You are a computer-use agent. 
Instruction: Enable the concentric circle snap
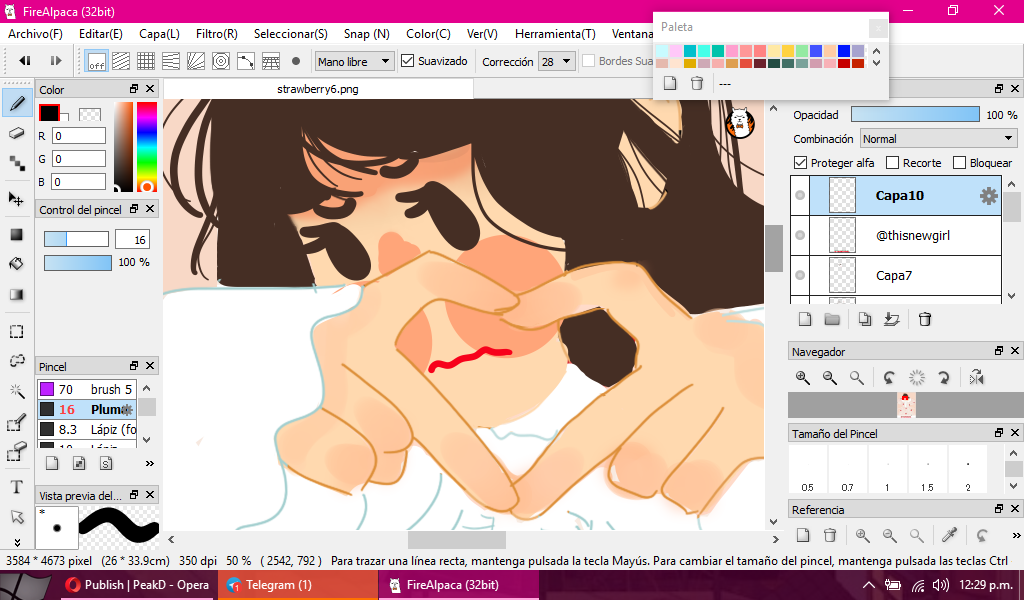click(221, 61)
